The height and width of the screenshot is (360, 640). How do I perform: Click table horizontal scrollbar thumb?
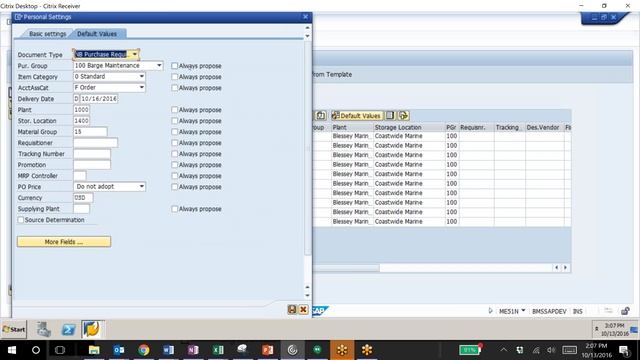[346, 268]
